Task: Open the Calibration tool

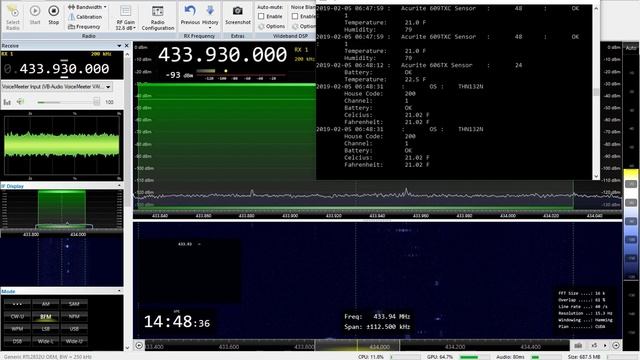Action: pos(85,17)
